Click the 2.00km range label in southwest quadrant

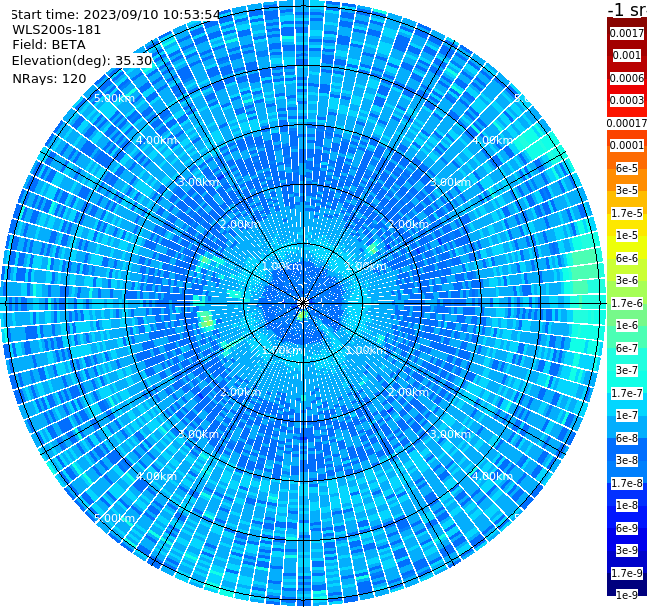(x=240, y=392)
